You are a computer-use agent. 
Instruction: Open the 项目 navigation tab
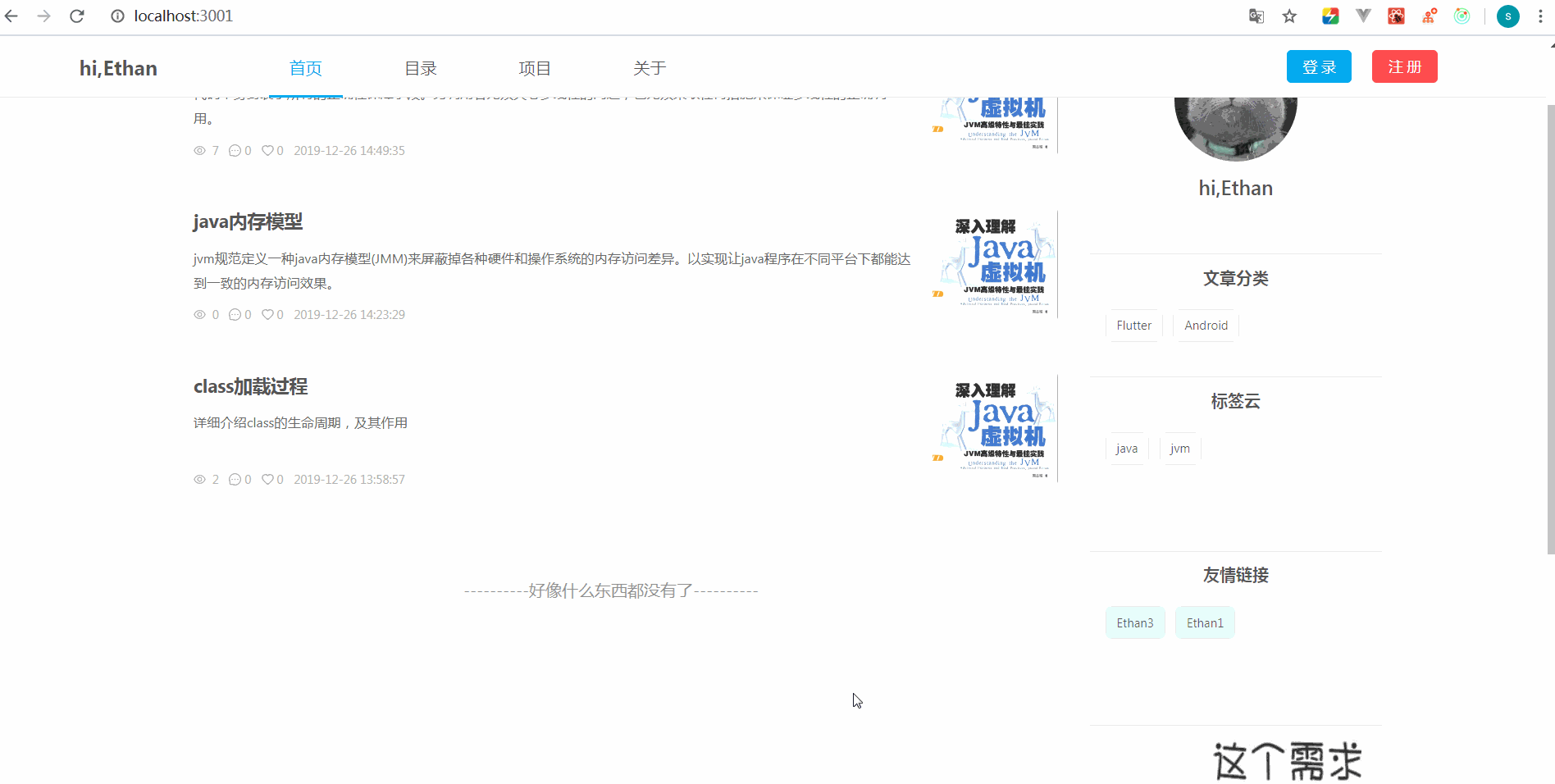[535, 68]
